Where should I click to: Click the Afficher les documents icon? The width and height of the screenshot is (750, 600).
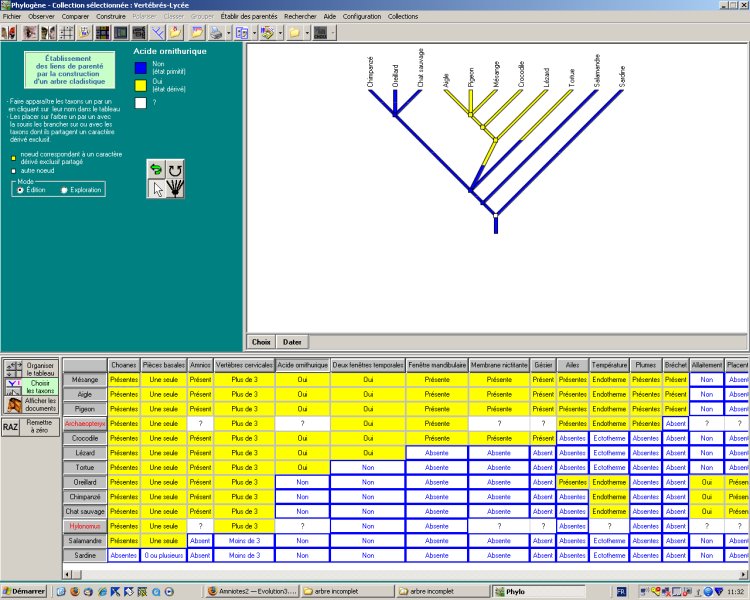(x=14, y=405)
